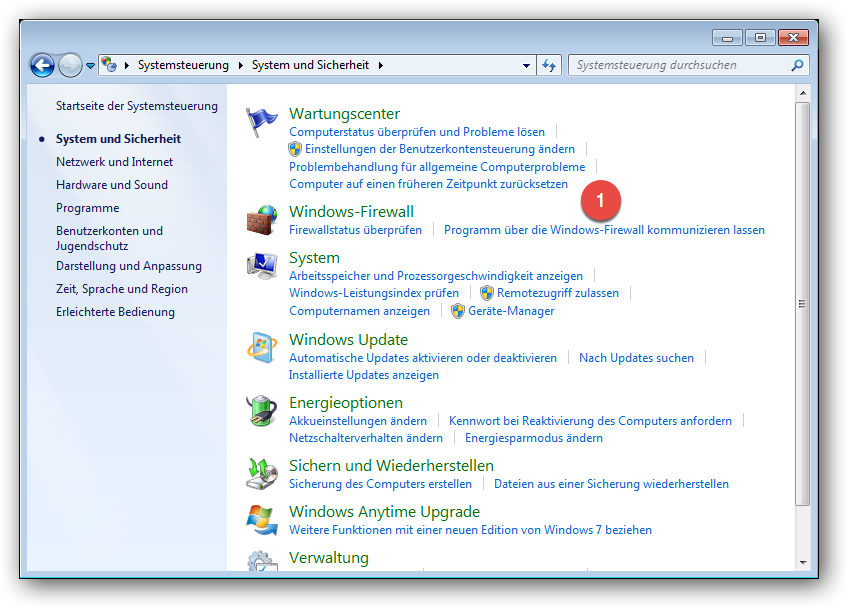Click Arbeitsspeicher und Prozessorgeschwindigkeit anzeigen
This screenshot has width=848, height=608.
coord(436,276)
